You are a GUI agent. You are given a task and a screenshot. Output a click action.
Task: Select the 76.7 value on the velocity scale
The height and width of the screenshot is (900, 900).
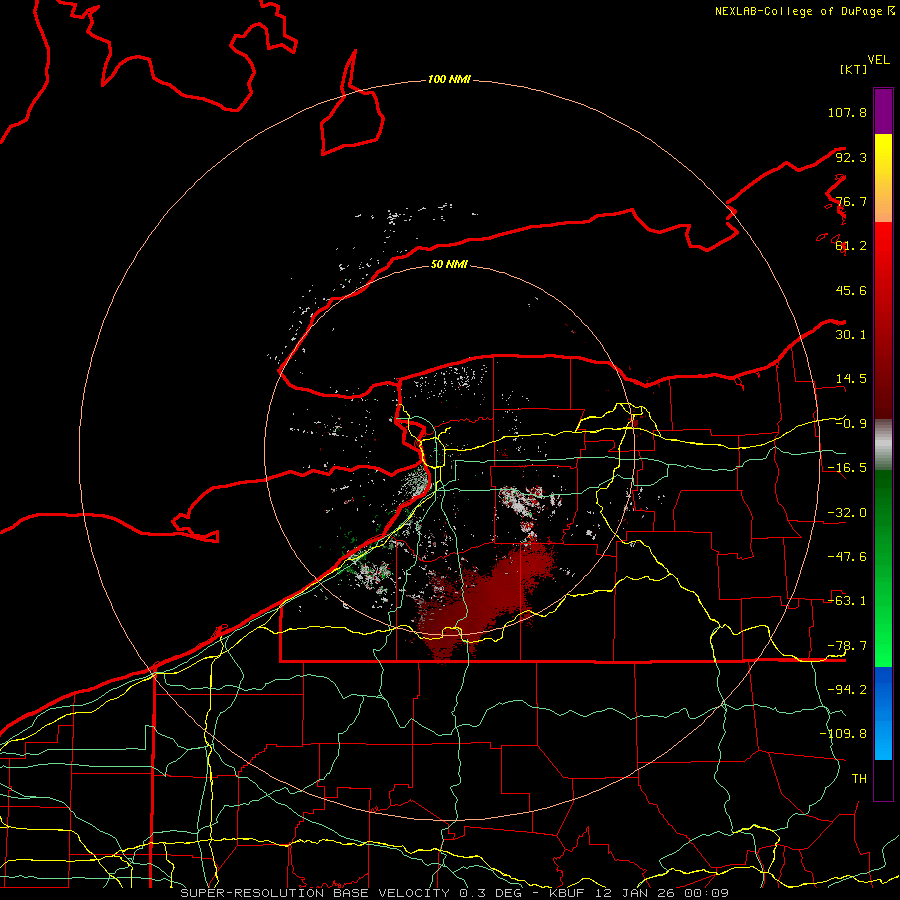click(x=851, y=201)
